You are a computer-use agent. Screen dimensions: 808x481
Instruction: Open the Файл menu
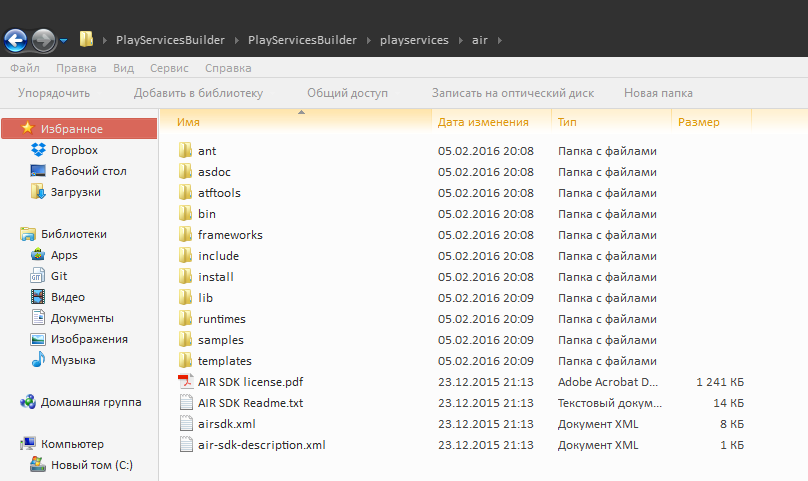coord(25,68)
